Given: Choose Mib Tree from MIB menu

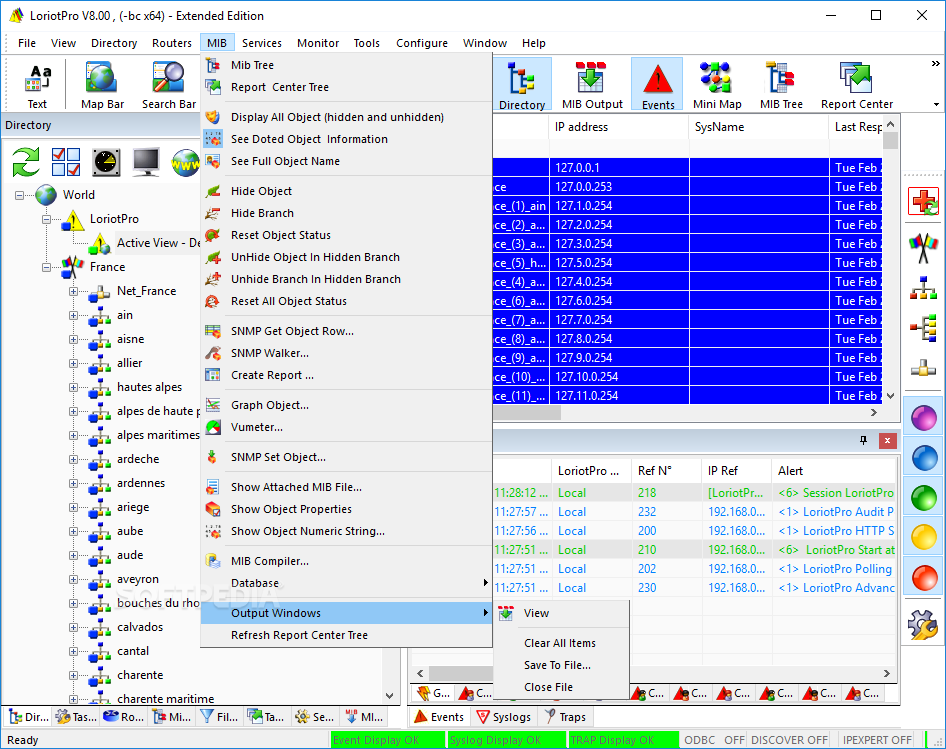Looking at the screenshot, I should pyautogui.click(x=346, y=65).
